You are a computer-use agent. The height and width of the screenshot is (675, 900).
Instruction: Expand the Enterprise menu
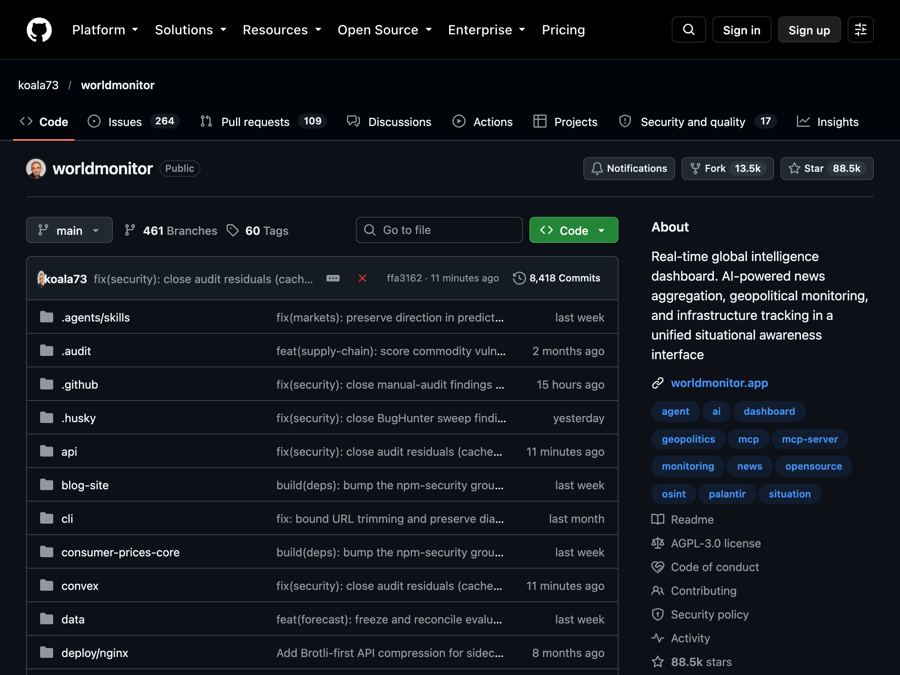487,30
